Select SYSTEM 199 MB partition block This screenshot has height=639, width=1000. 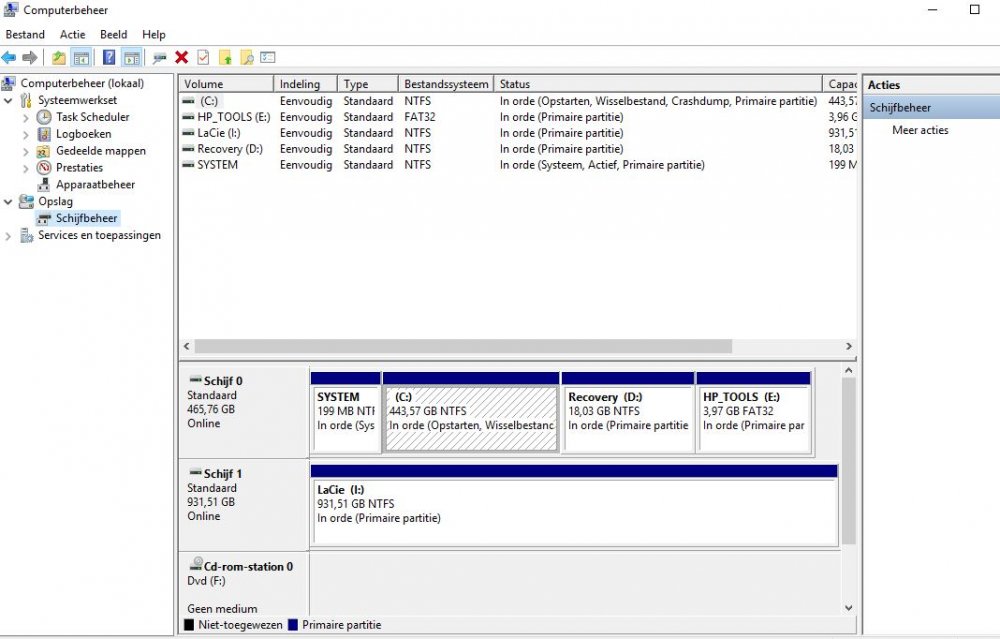tap(346, 413)
